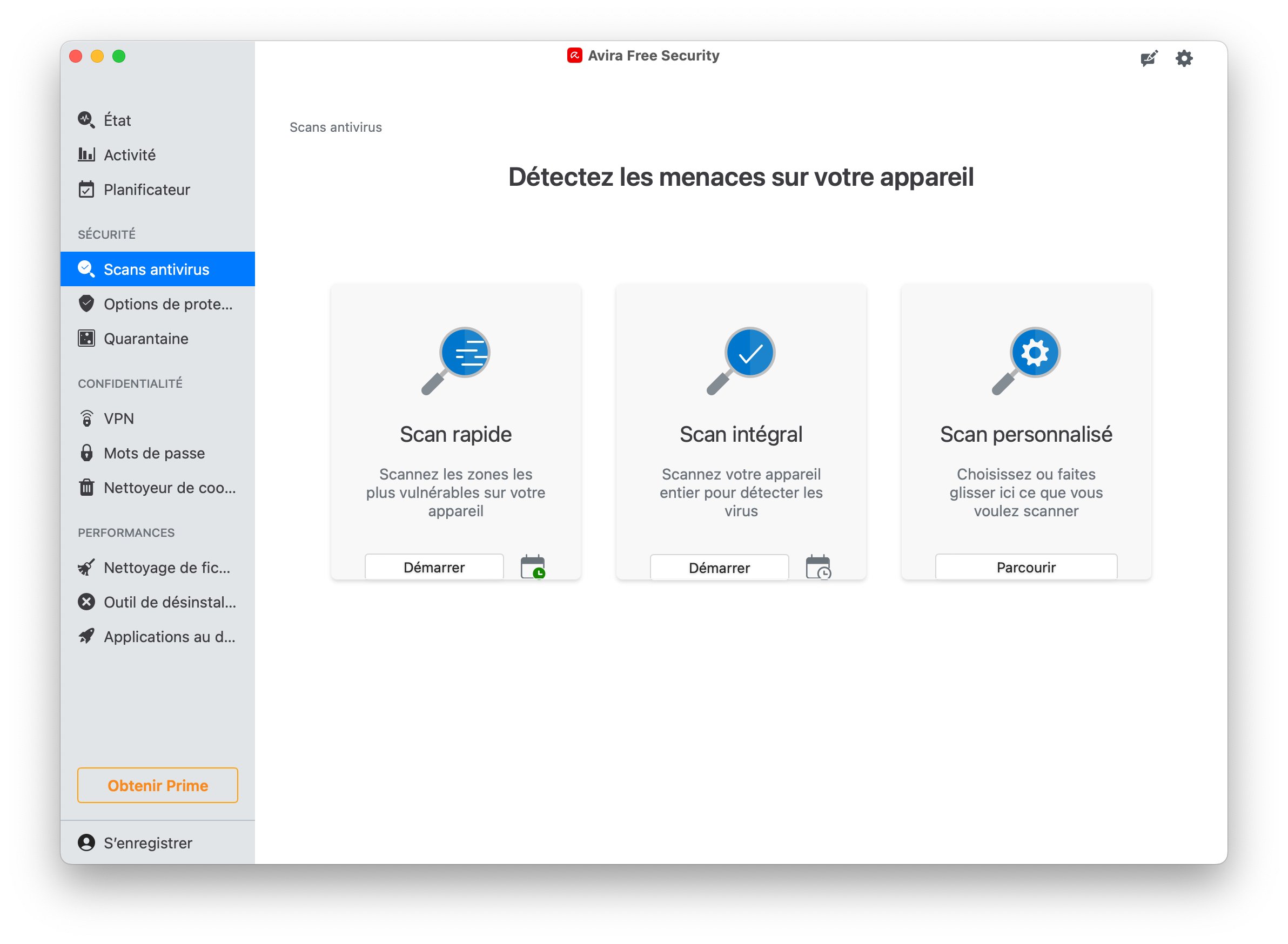Open the Quarantaine section
1288x944 pixels.
[158, 338]
